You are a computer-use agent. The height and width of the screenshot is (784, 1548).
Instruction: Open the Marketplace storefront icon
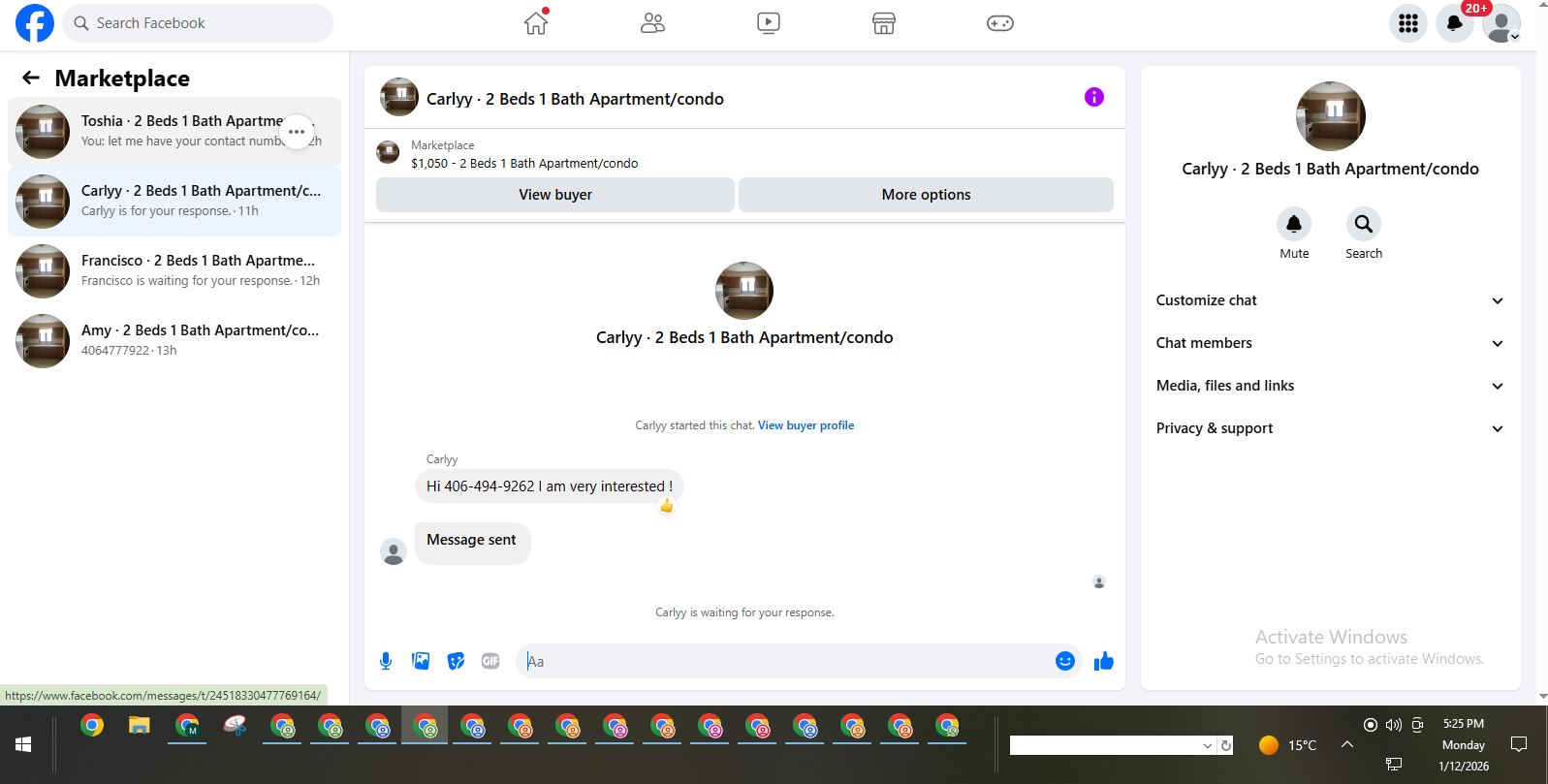click(884, 23)
